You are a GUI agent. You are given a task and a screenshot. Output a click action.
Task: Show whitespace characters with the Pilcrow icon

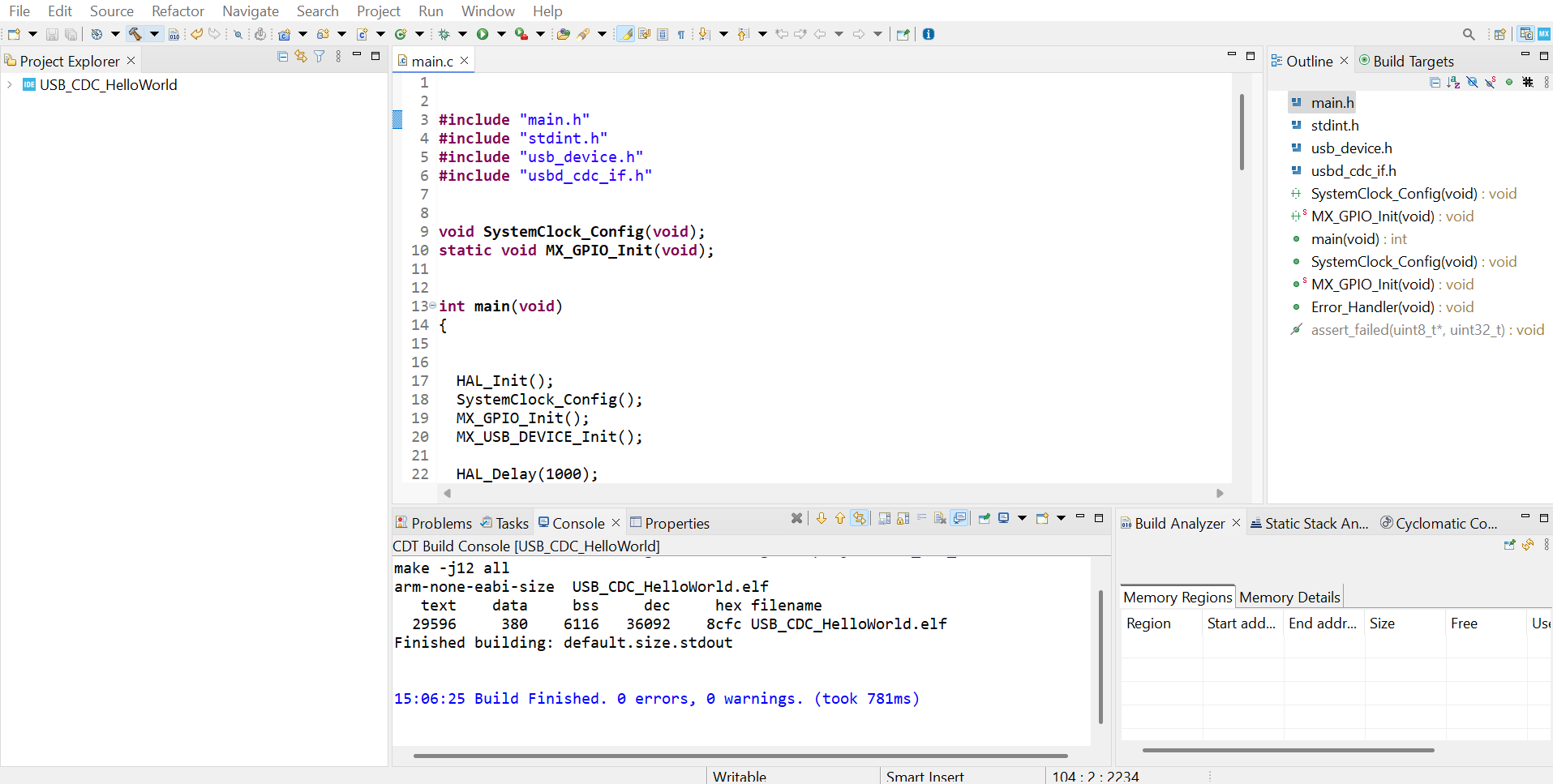(x=681, y=34)
